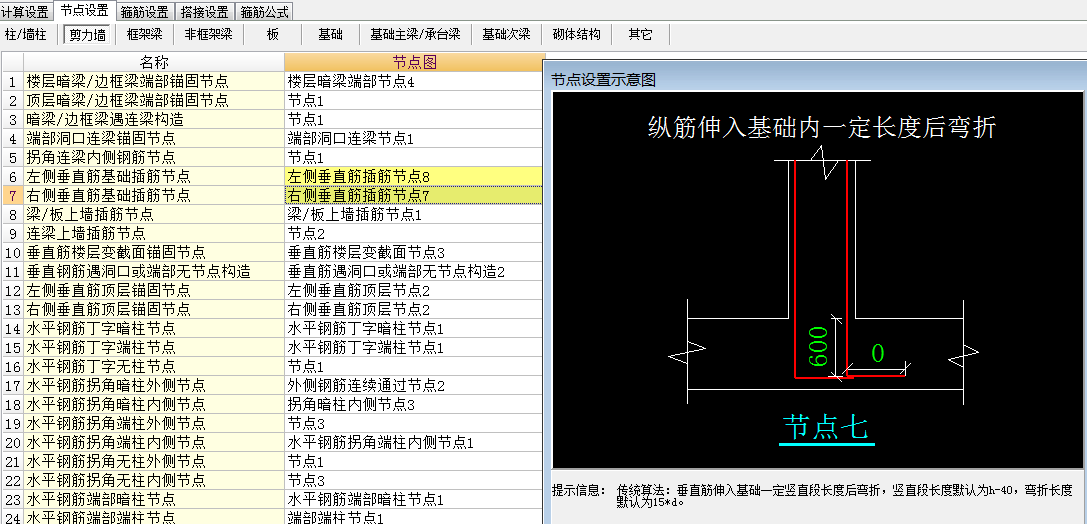1087x524 pixels.
Task: Select row 水平钢筋丁字端柱节点
Action: [154, 347]
